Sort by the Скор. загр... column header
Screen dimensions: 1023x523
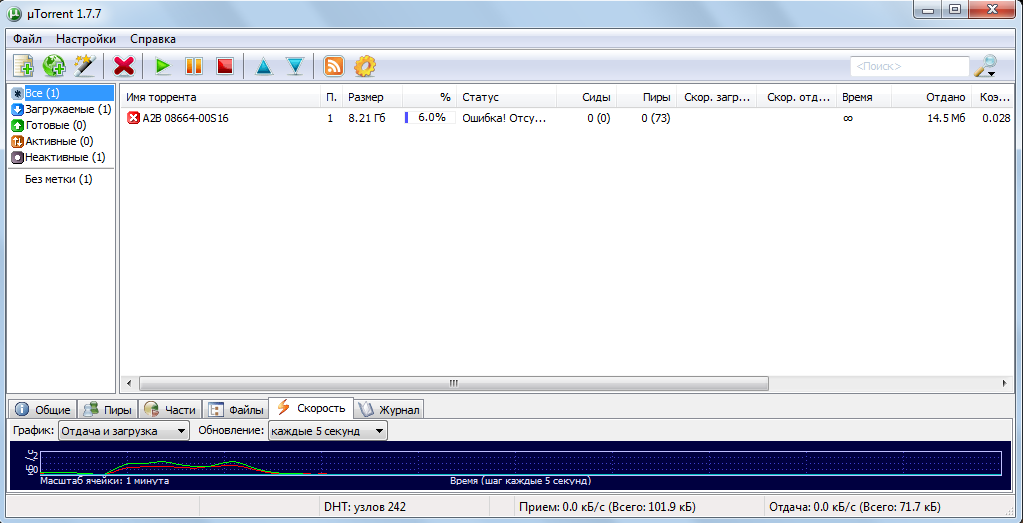click(716, 97)
